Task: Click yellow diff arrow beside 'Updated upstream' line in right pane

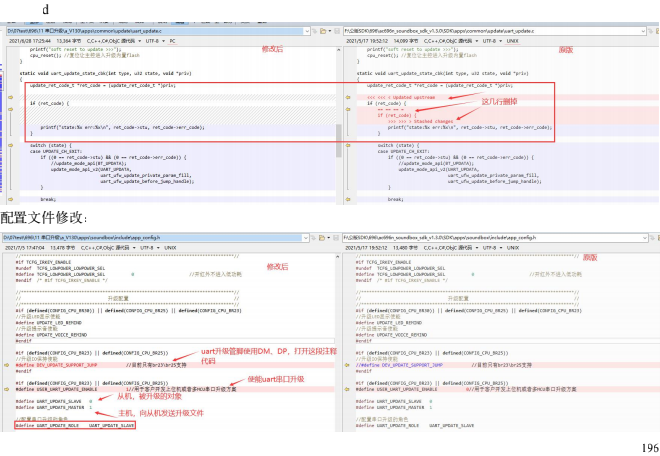Action: pyautogui.click(x=348, y=97)
